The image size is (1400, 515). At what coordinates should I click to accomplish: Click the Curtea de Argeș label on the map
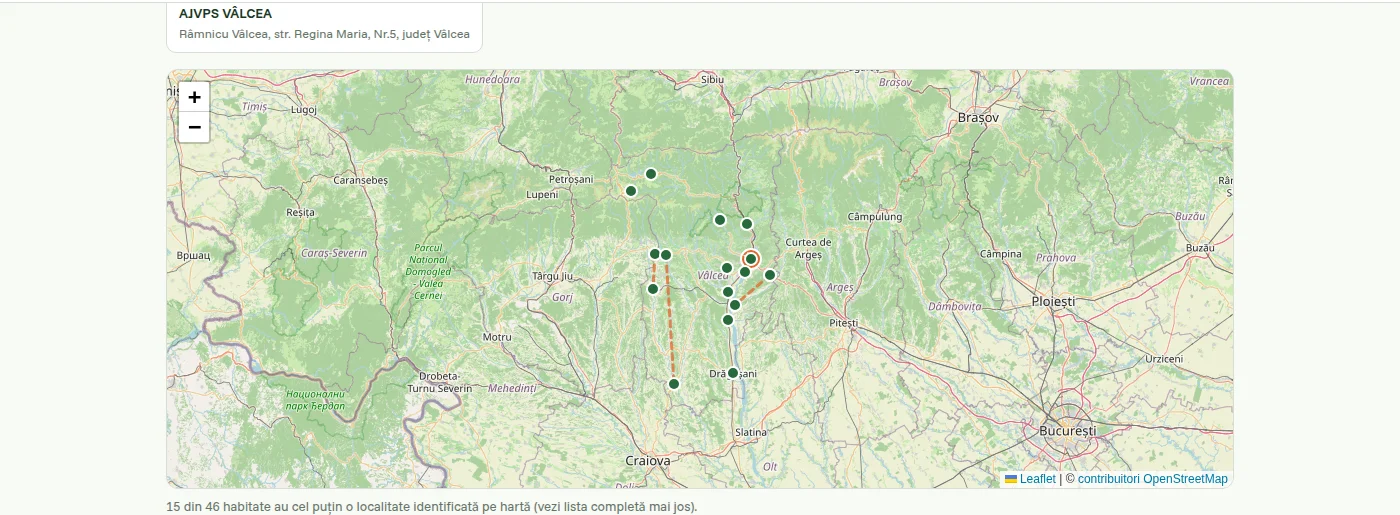[809, 248]
